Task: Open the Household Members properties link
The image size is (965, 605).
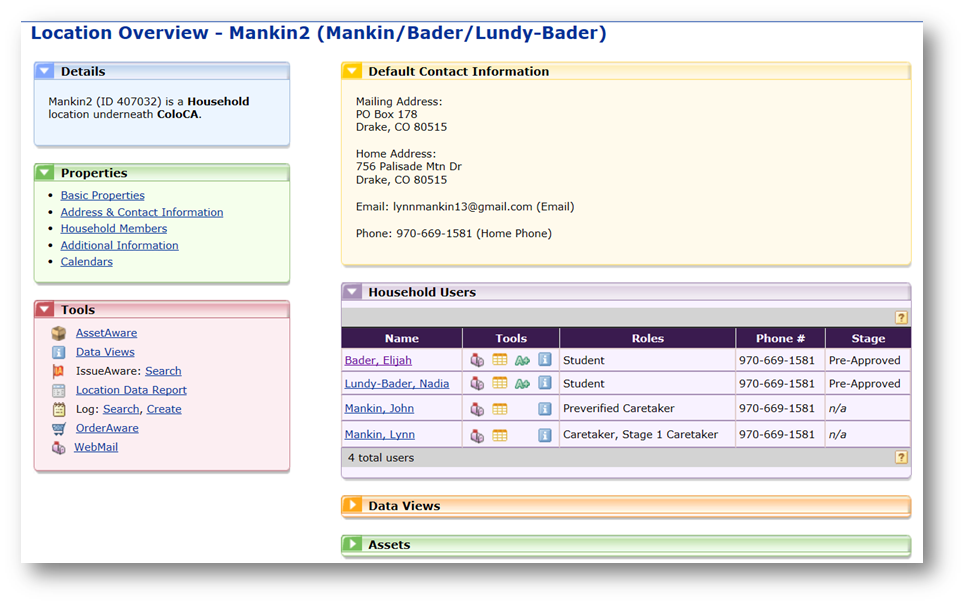Action: [x=113, y=229]
